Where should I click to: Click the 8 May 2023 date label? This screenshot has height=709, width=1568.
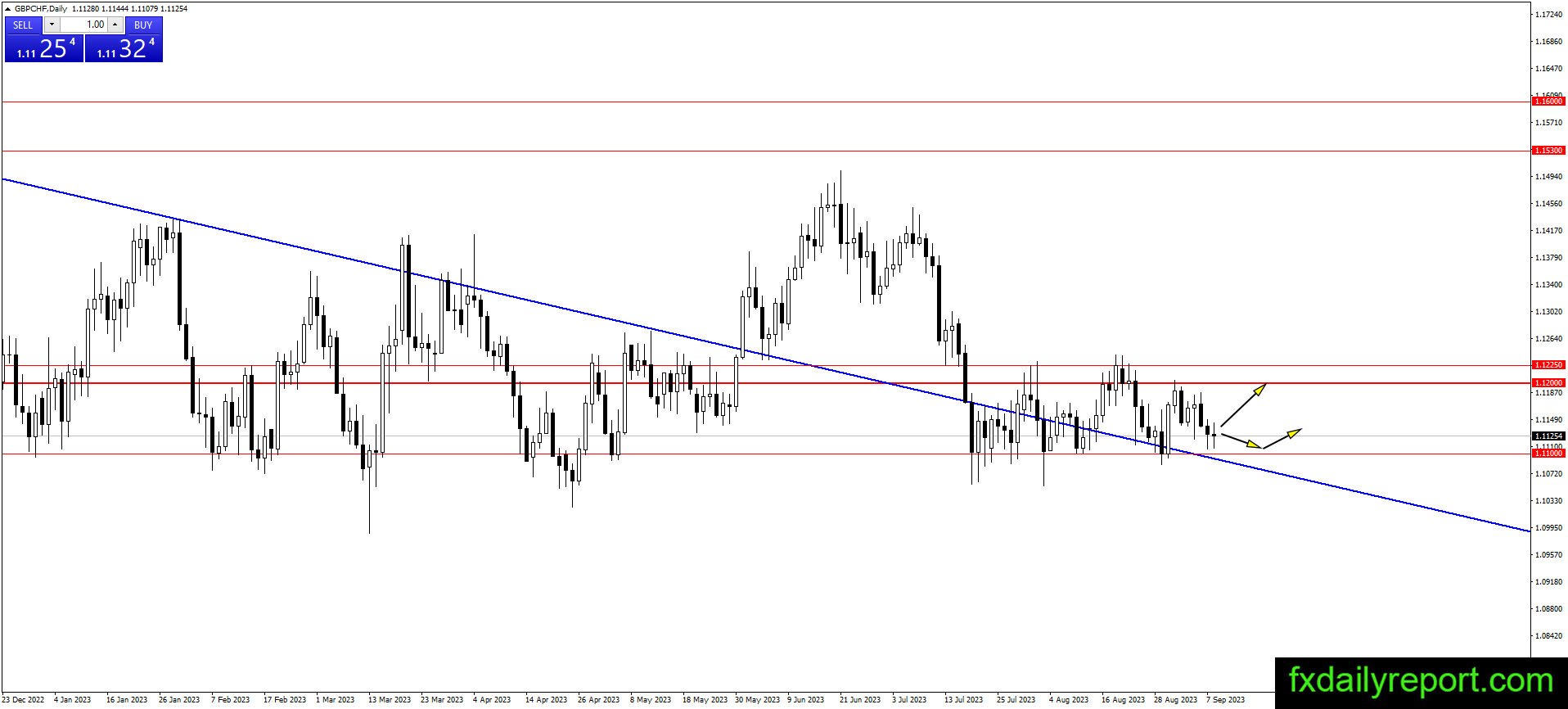pyautogui.click(x=651, y=700)
